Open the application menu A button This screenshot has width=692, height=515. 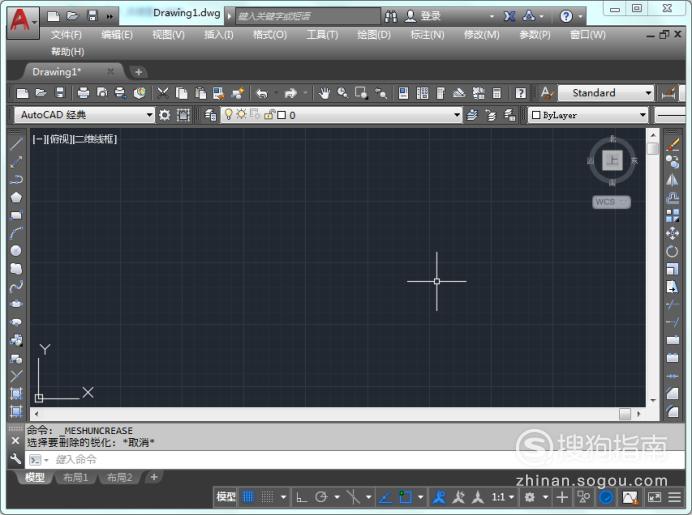23,21
